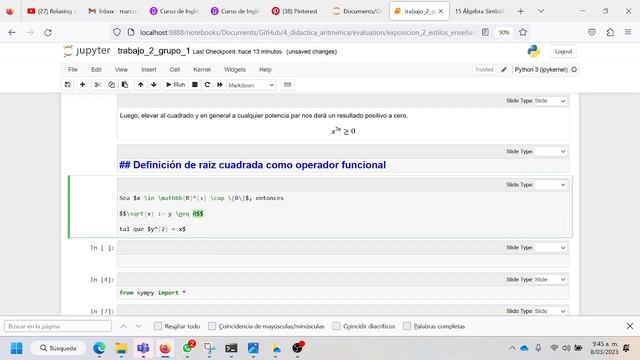Screen dimensions: 640x360
Task: Open the View menu
Action: (x=121, y=69)
